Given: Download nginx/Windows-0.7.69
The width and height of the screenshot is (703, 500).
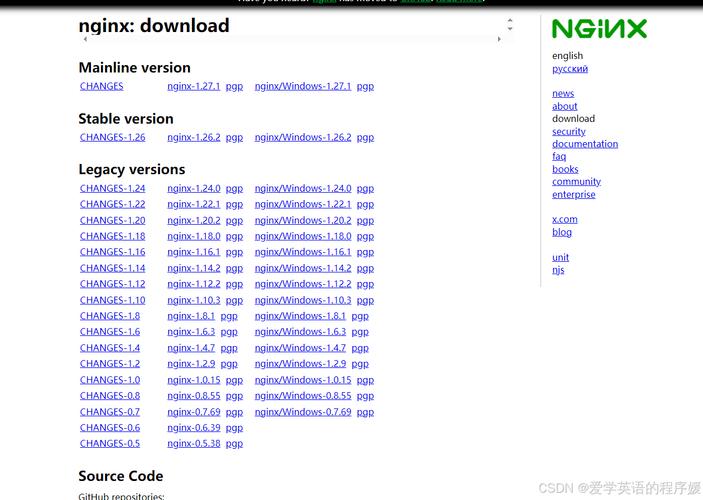Looking at the screenshot, I should [x=303, y=412].
